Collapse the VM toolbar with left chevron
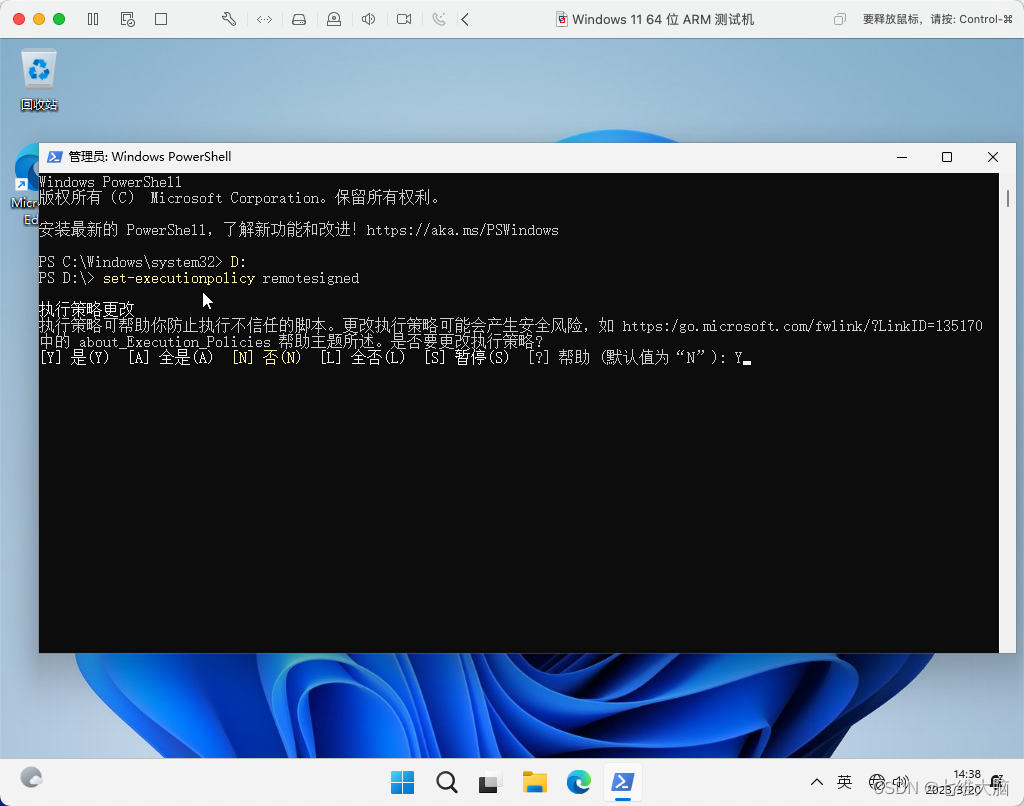This screenshot has width=1024, height=806. [465, 19]
